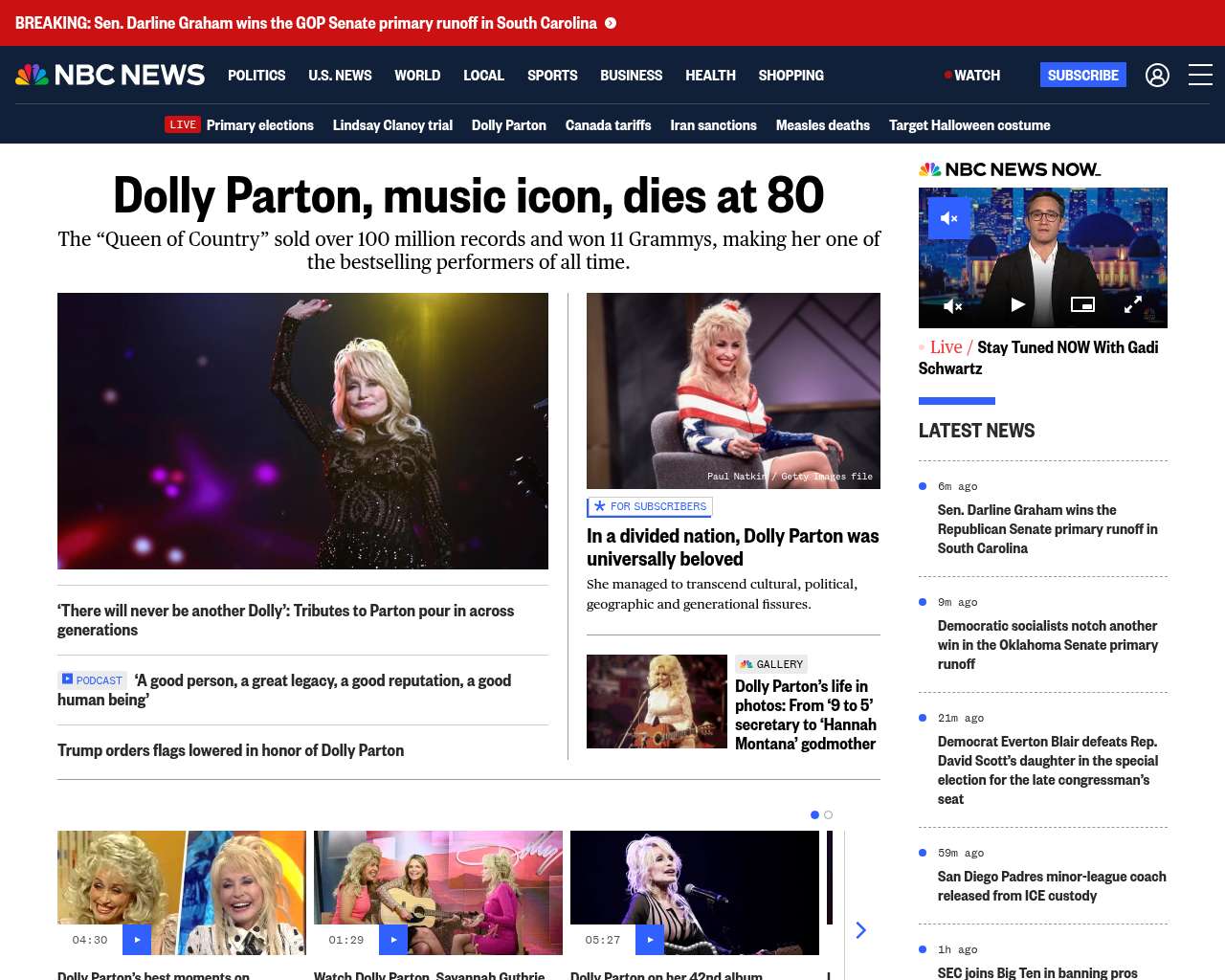Image resolution: width=1225 pixels, height=980 pixels.
Task: Play the 05:27 video clip
Action: [650, 940]
